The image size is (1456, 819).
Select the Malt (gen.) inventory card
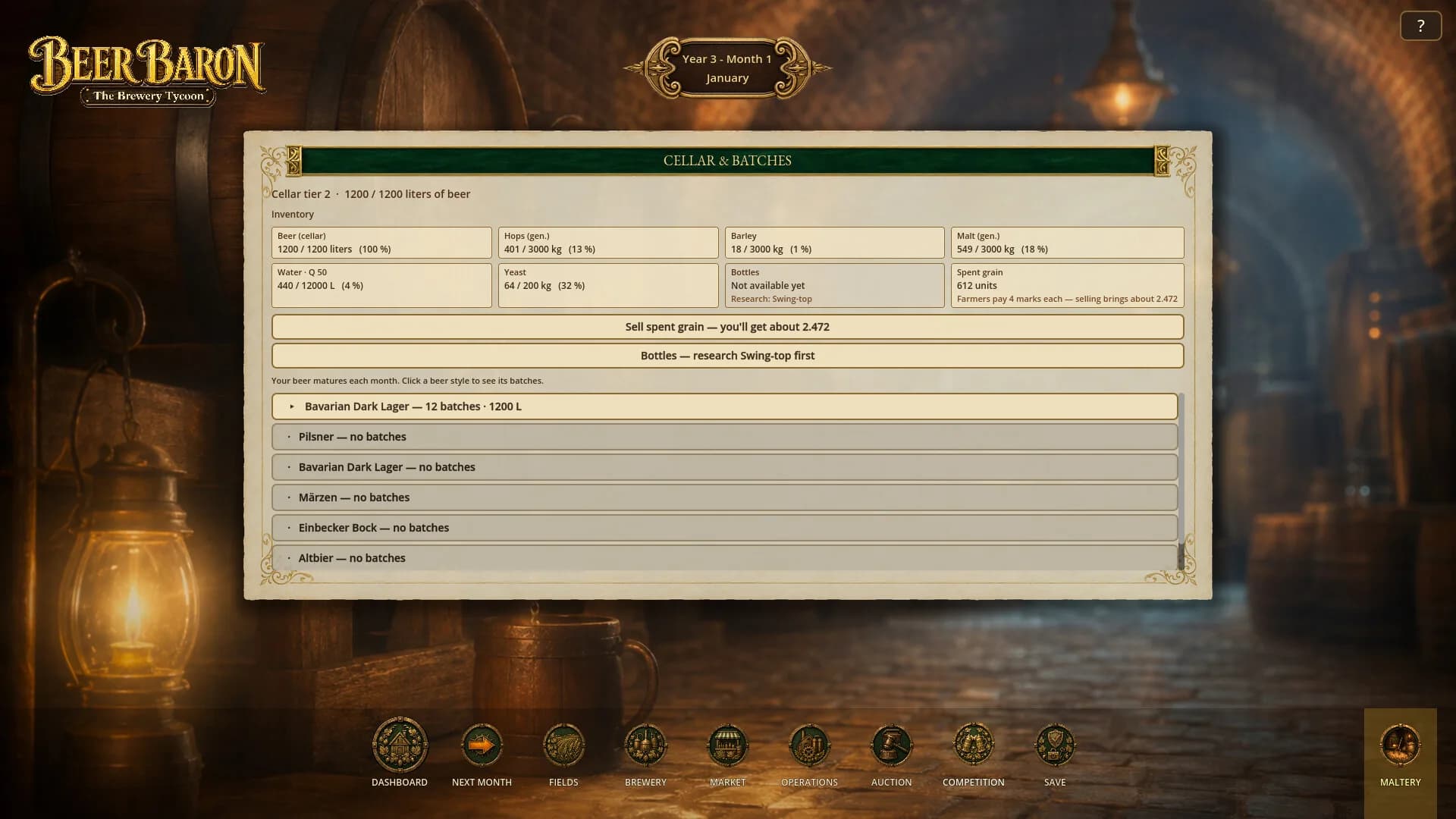[x=1067, y=243]
